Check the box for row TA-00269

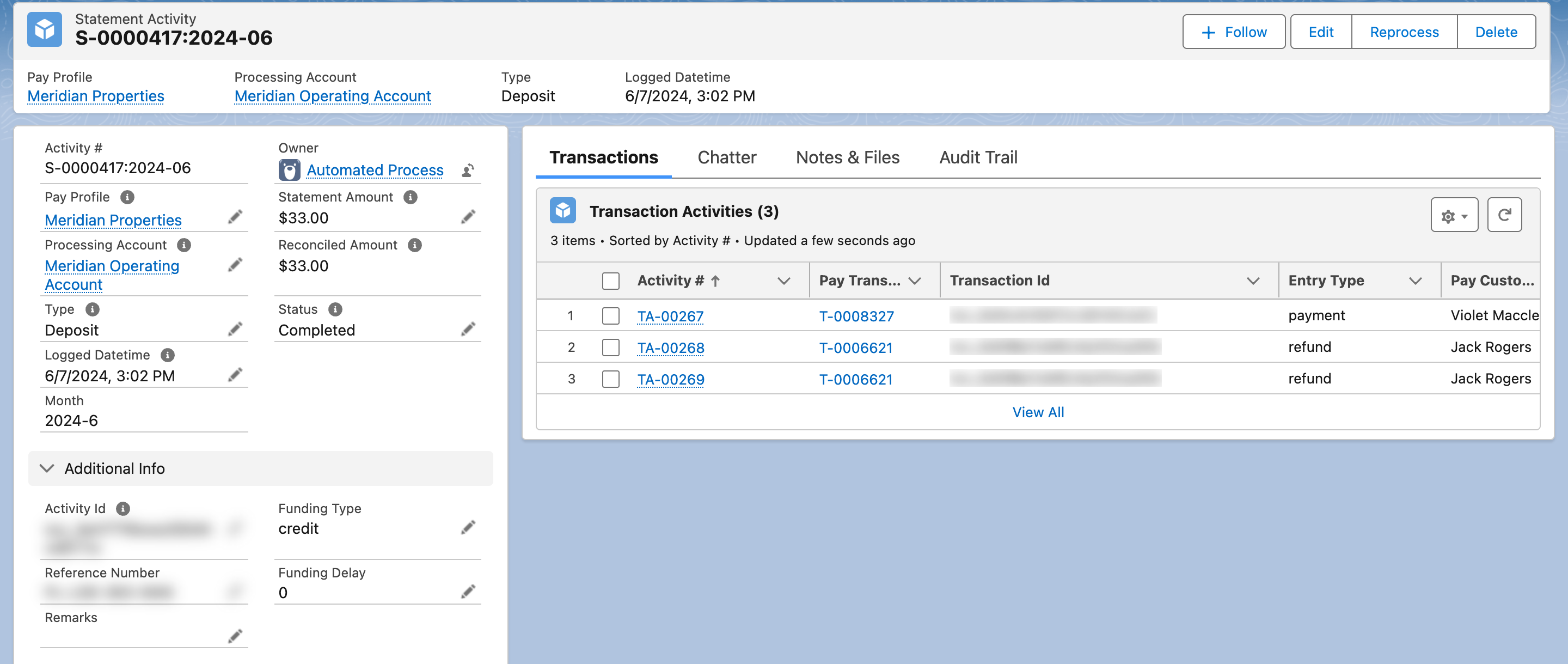pyautogui.click(x=610, y=379)
